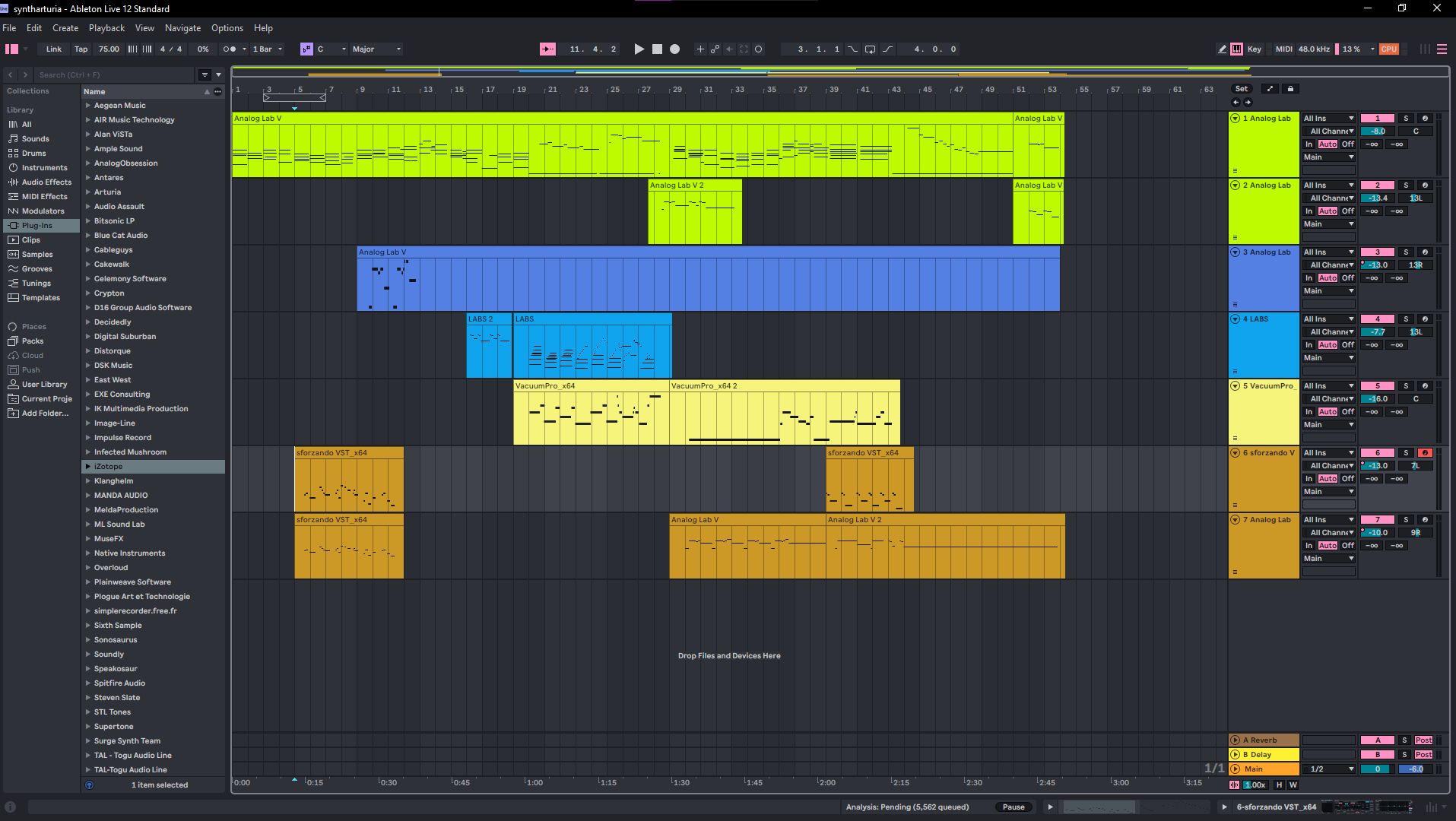Open the Playback menu

(106, 28)
